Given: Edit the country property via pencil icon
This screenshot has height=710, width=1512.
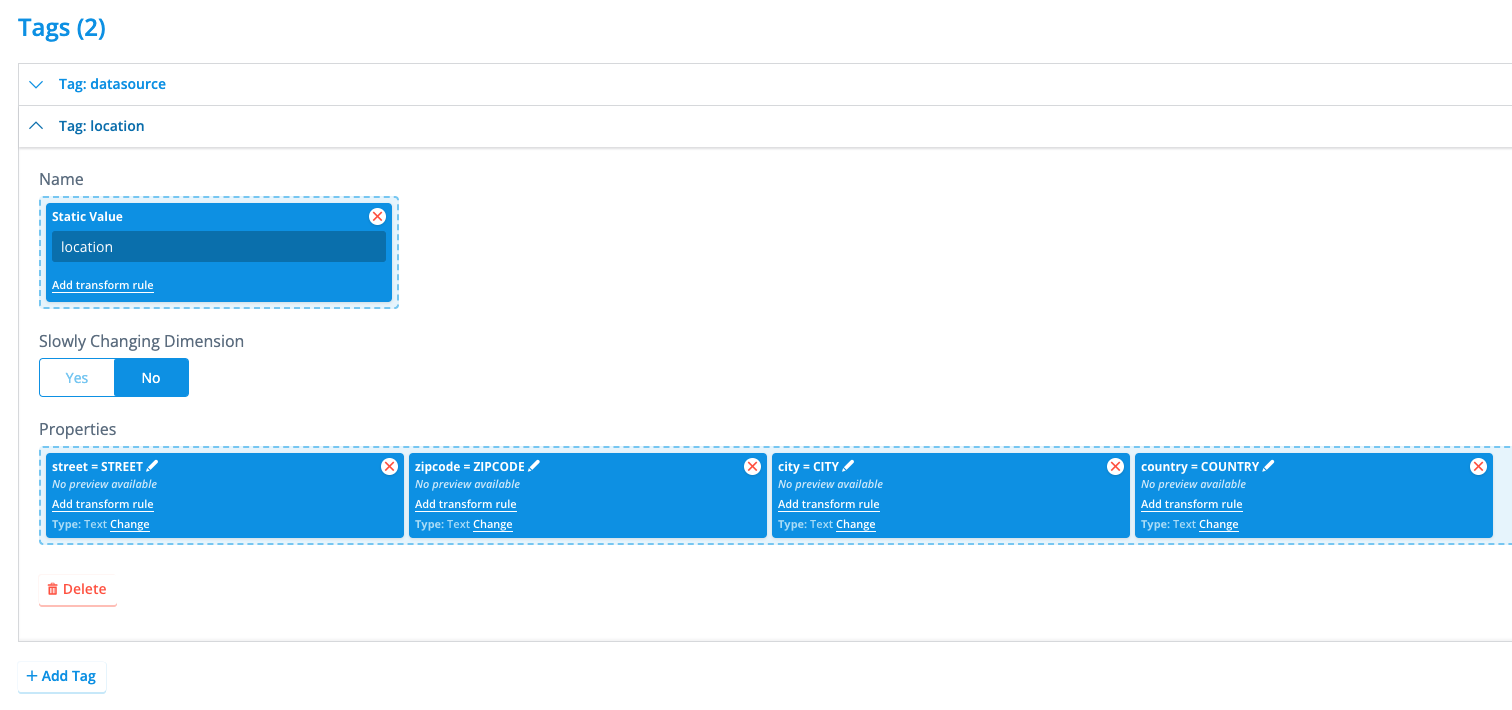Looking at the screenshot, I should [1268, 466].
